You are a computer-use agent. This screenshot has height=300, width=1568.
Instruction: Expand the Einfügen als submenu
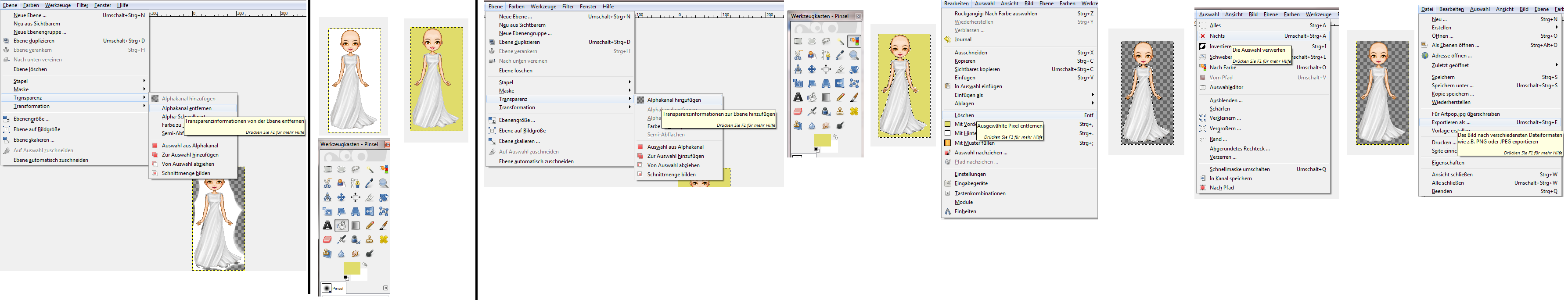pyautogui.click(x=1092, y=95)
